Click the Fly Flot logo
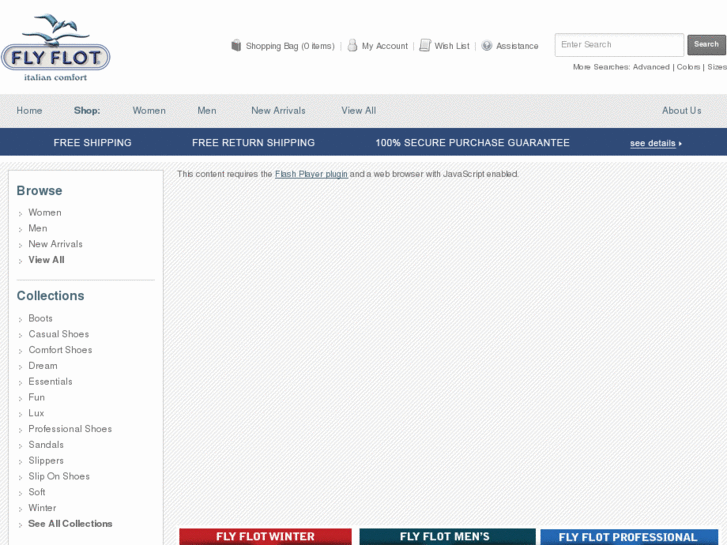Image resolution: width=727 pixels, height=545 pixels. tap(56, 48)
